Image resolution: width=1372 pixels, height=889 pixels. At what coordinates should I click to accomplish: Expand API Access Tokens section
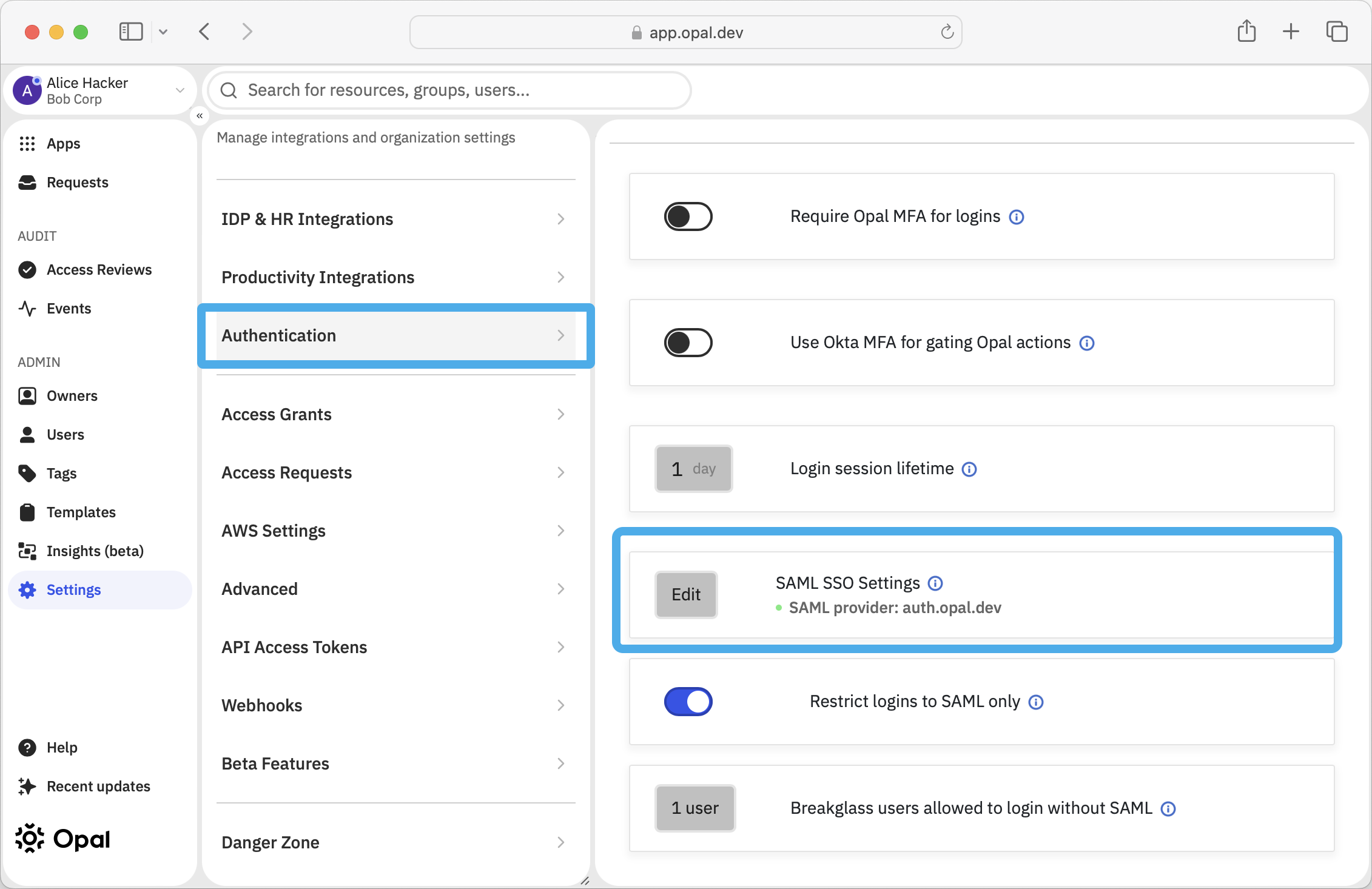(395, 647)
